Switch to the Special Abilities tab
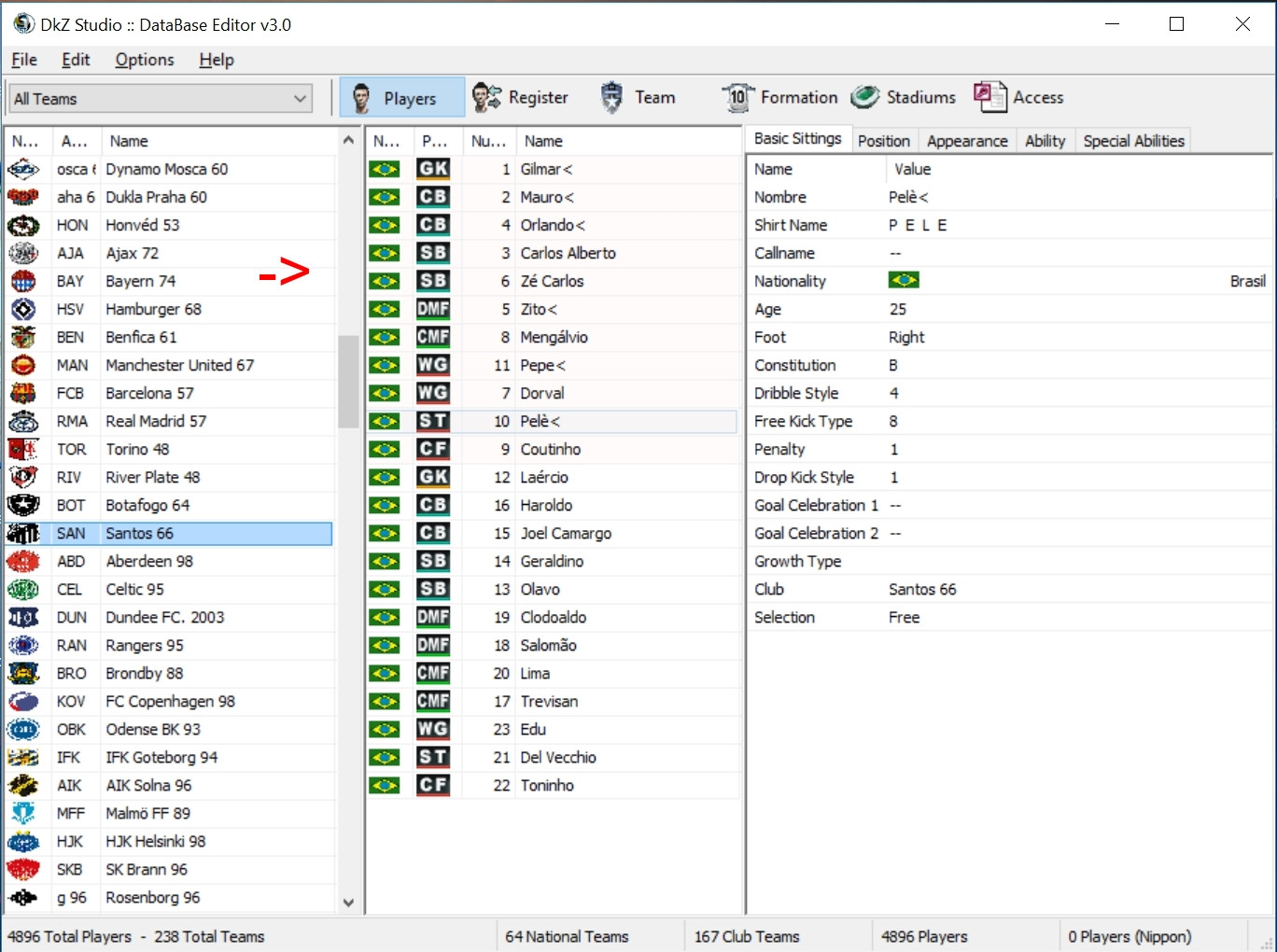The image size is (1277, 952). click(1133, 141)
